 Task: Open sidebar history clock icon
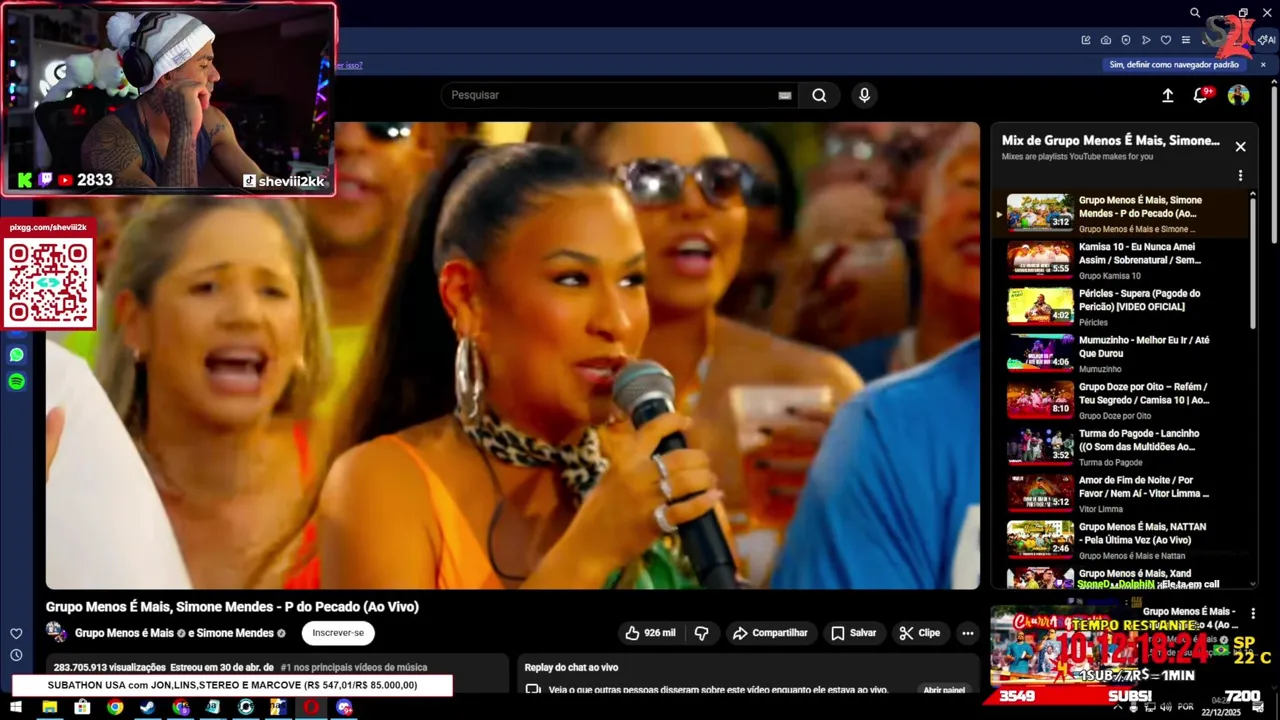(x=16, y=655)
